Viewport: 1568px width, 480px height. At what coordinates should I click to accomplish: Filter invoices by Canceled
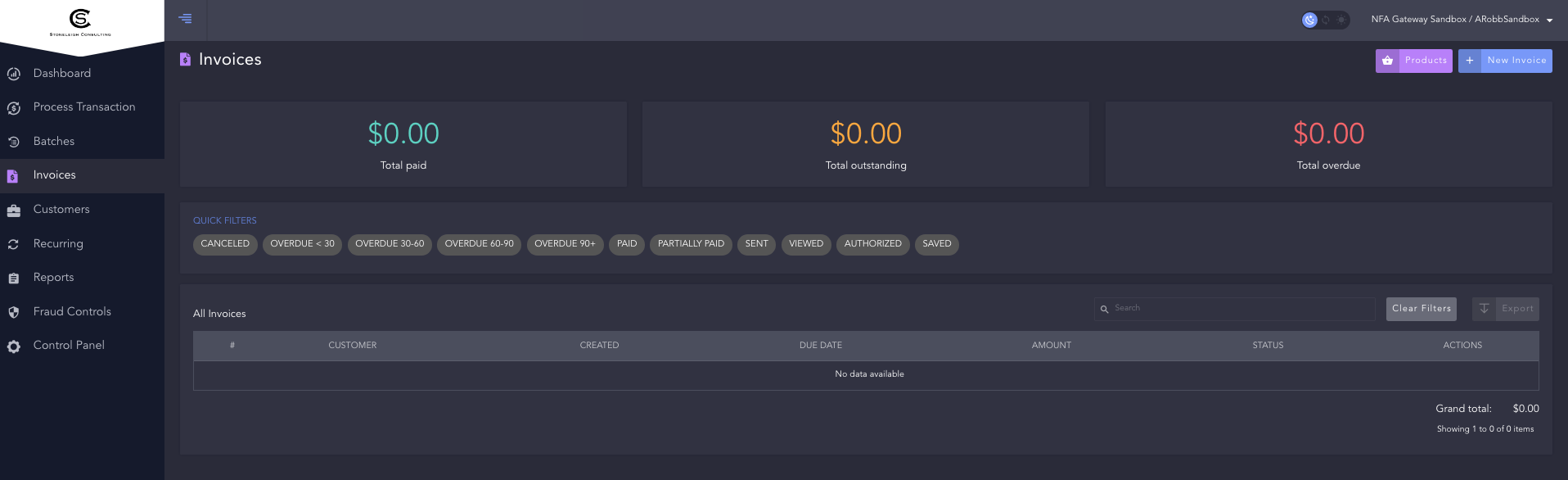(225, 244)
